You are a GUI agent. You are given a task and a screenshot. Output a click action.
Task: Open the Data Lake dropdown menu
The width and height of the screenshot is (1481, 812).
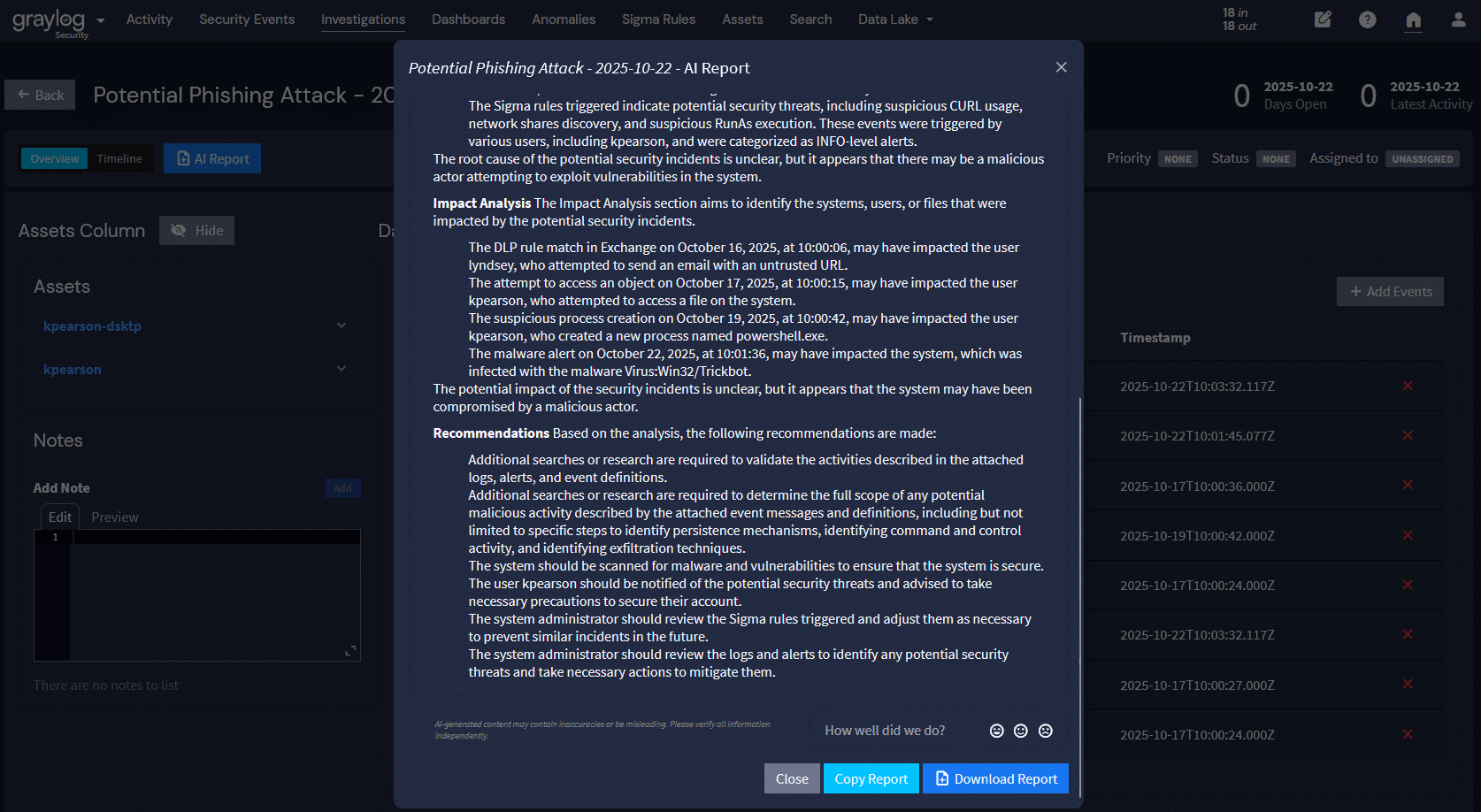point(895,19)
